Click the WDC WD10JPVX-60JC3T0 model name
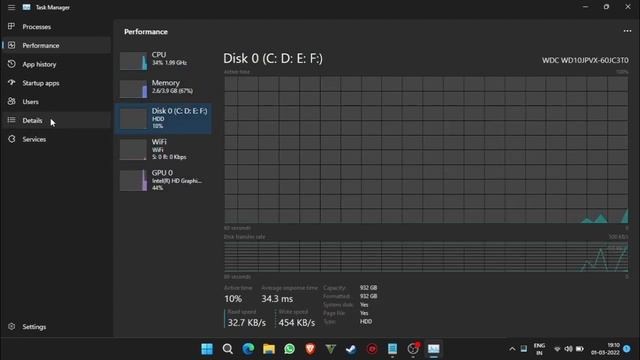 (x=585, y=60)
